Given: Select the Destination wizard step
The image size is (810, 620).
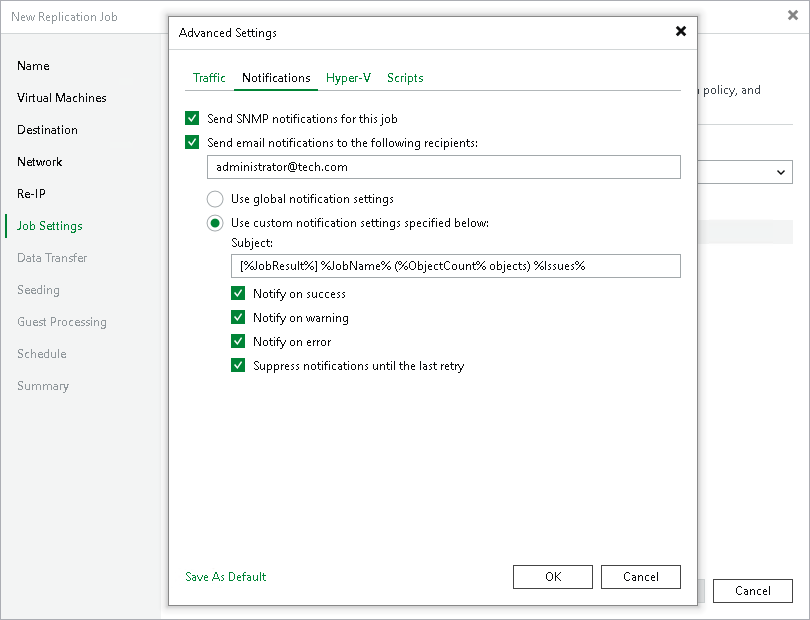Looking at the screenshot, I should [x=47, y=130].
